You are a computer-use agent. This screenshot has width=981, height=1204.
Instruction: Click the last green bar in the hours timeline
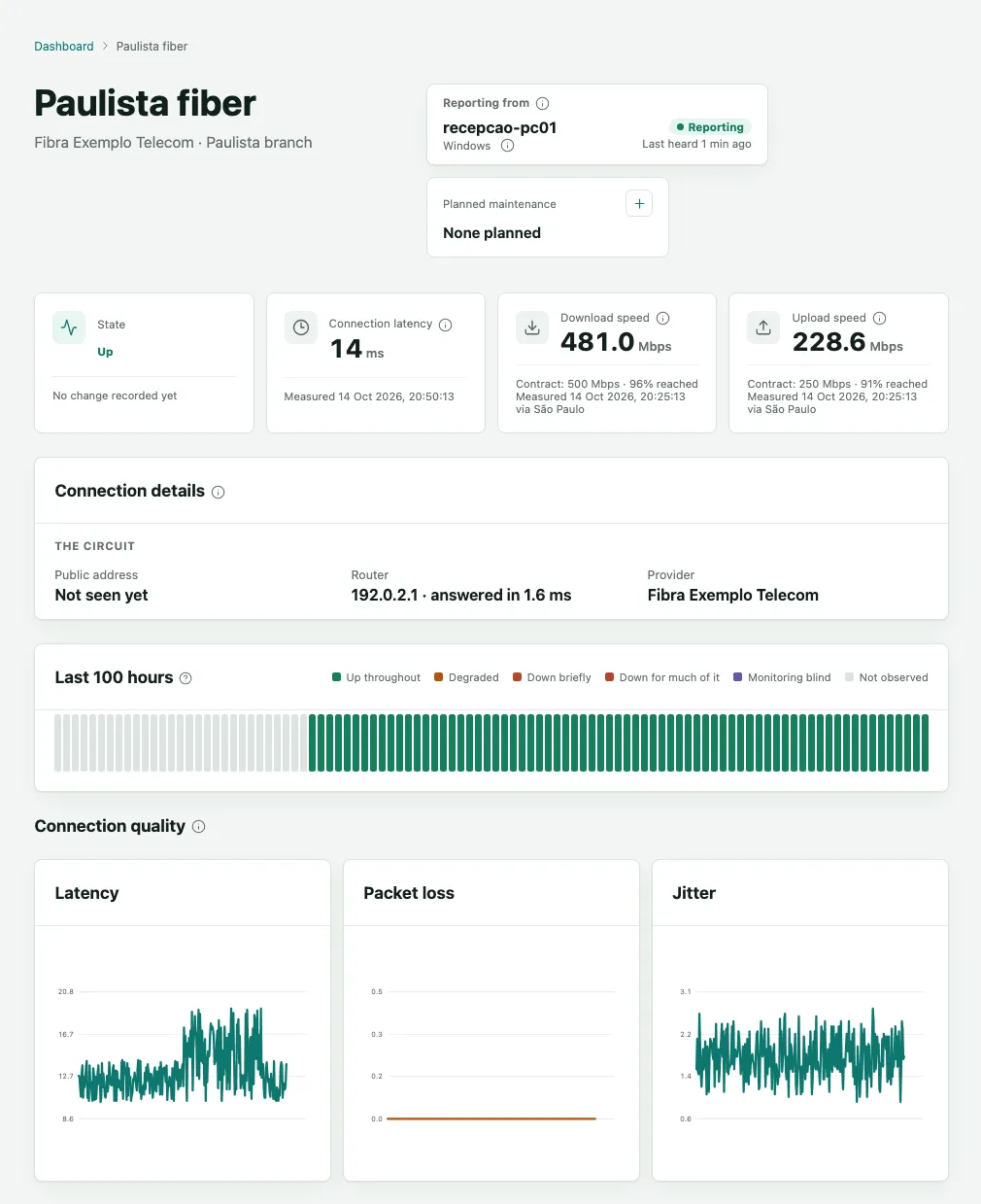tap(925, 743)
